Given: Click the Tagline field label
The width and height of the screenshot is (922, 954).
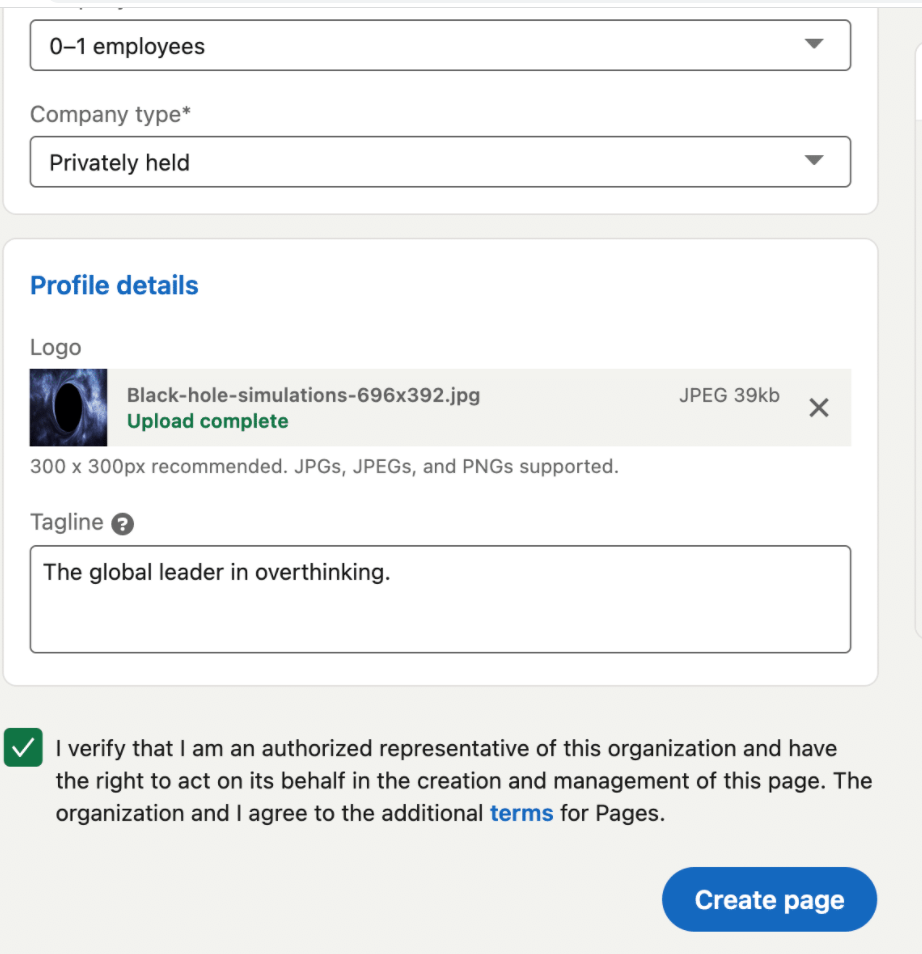Looking at the screenshot, I should pyautogui.click(x=67, y=522).
